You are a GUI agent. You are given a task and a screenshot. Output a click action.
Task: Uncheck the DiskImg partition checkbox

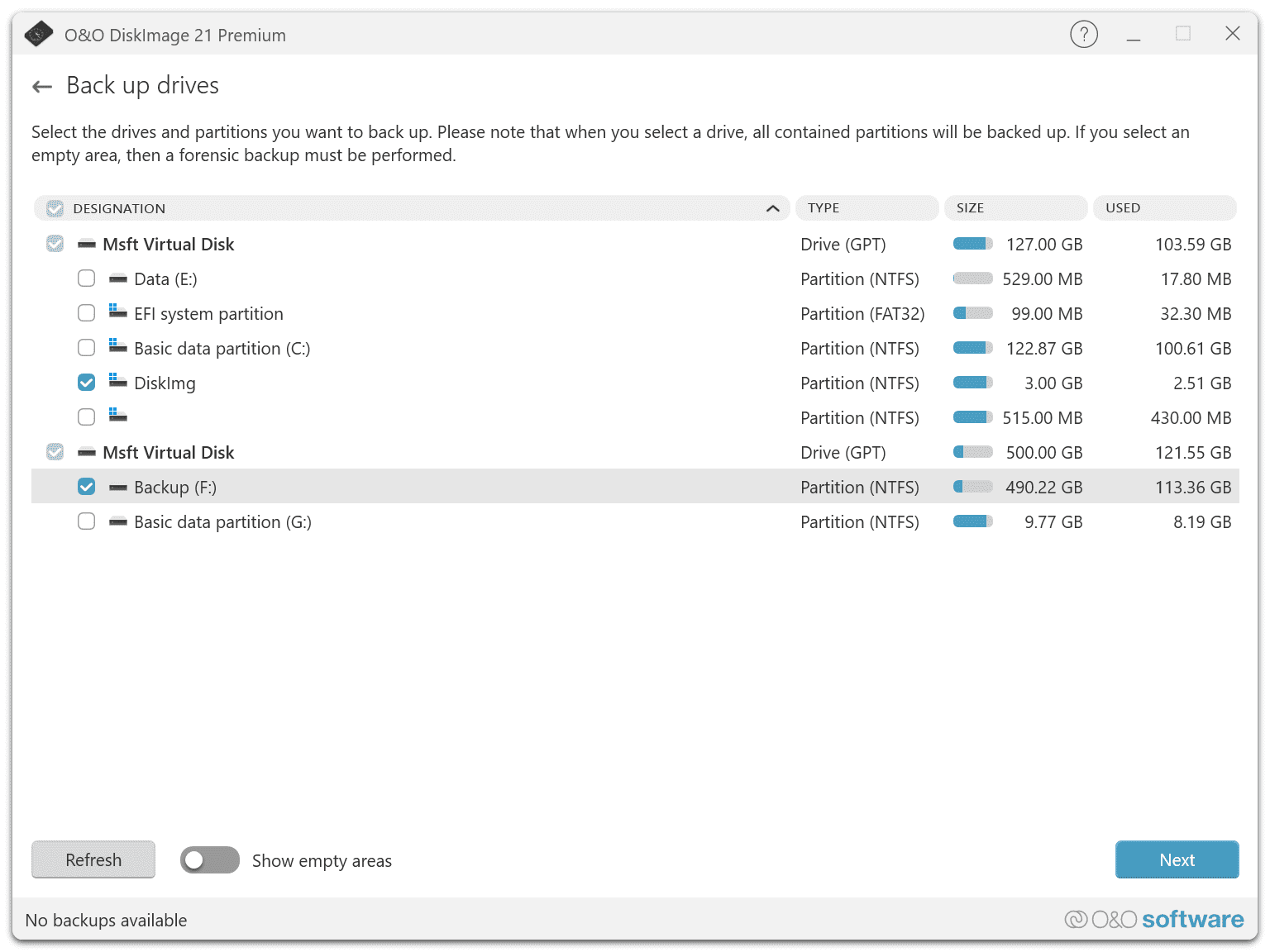point(87,383)
